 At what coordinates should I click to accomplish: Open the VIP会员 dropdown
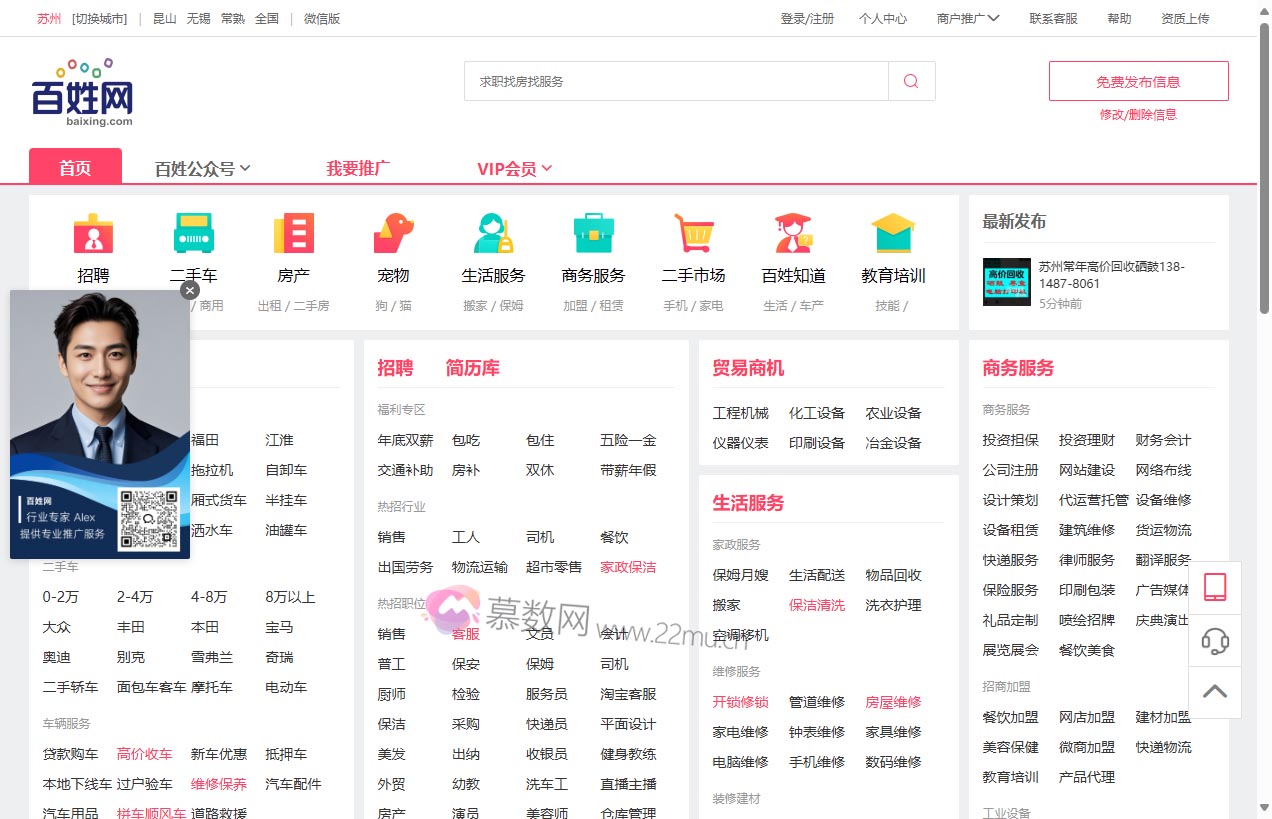click(515, 168)
